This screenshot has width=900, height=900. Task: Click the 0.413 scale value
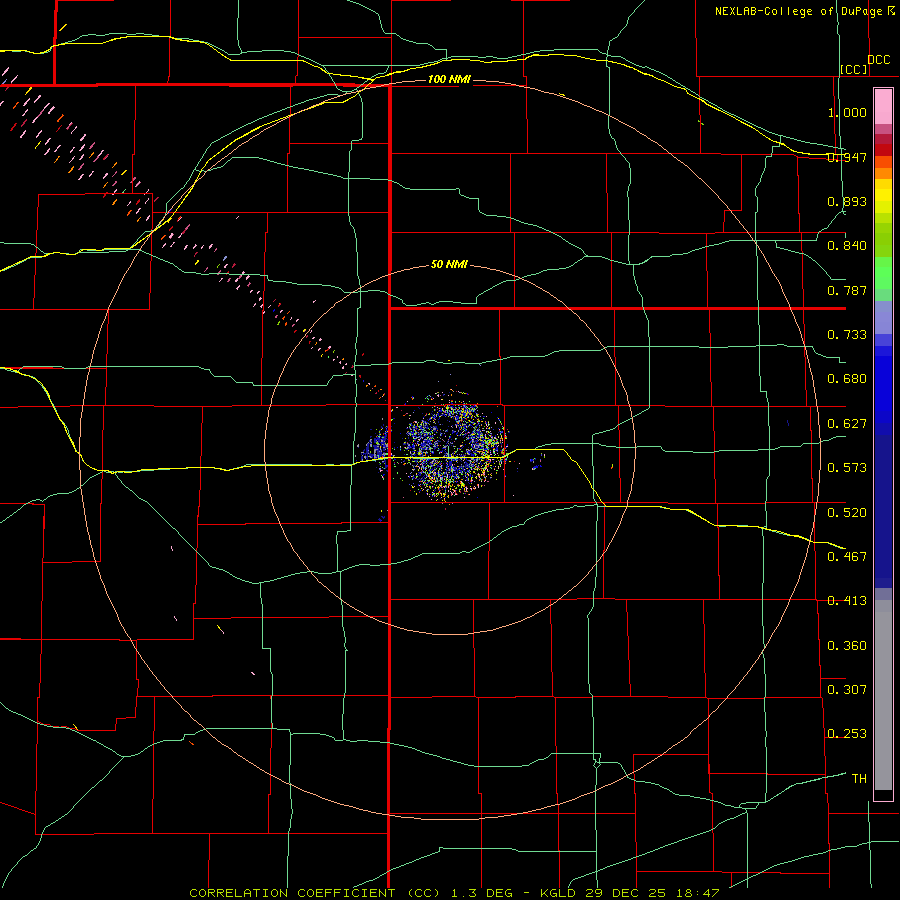pos(847,601)
